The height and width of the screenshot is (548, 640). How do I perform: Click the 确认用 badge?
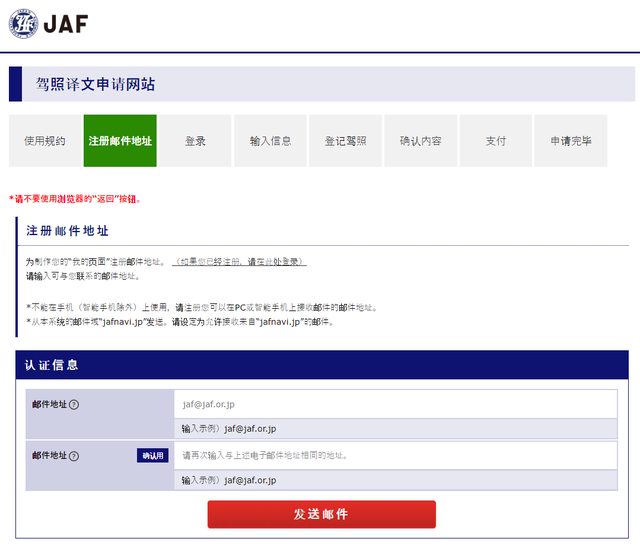click(x=152, y=456)
